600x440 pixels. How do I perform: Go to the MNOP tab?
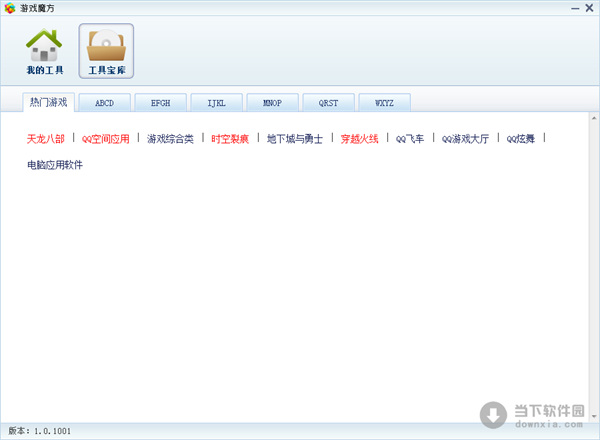pyautogui.click(x=272, y=103)
